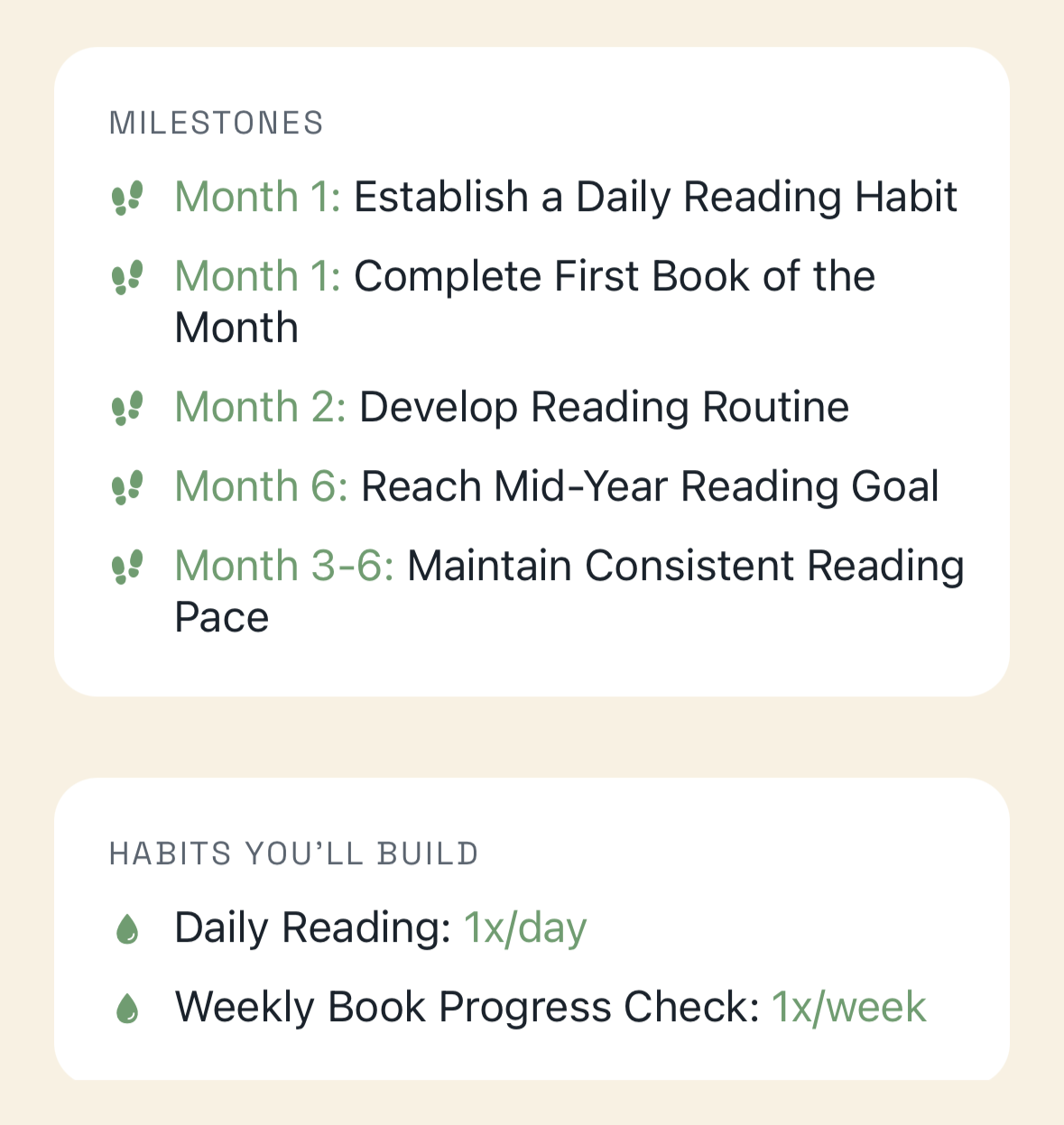
Task: Click footsteps icon beside Establish a Daily Reading Habit
Action: (127, 198)
